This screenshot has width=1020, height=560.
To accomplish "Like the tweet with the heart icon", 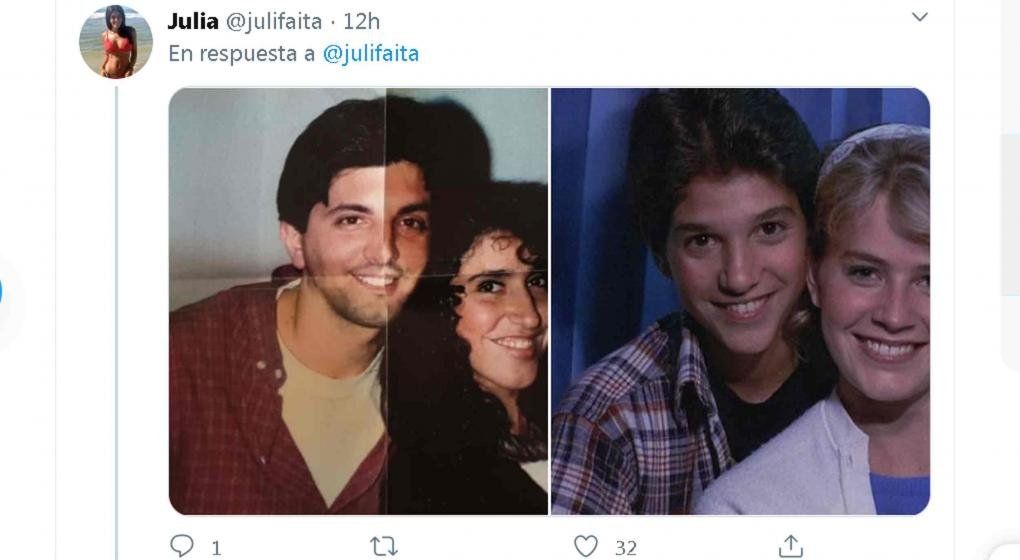I will point(585,546).
